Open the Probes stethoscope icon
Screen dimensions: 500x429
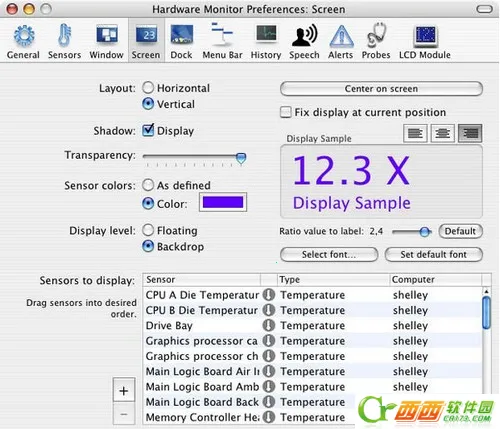[x=376, y=41]
